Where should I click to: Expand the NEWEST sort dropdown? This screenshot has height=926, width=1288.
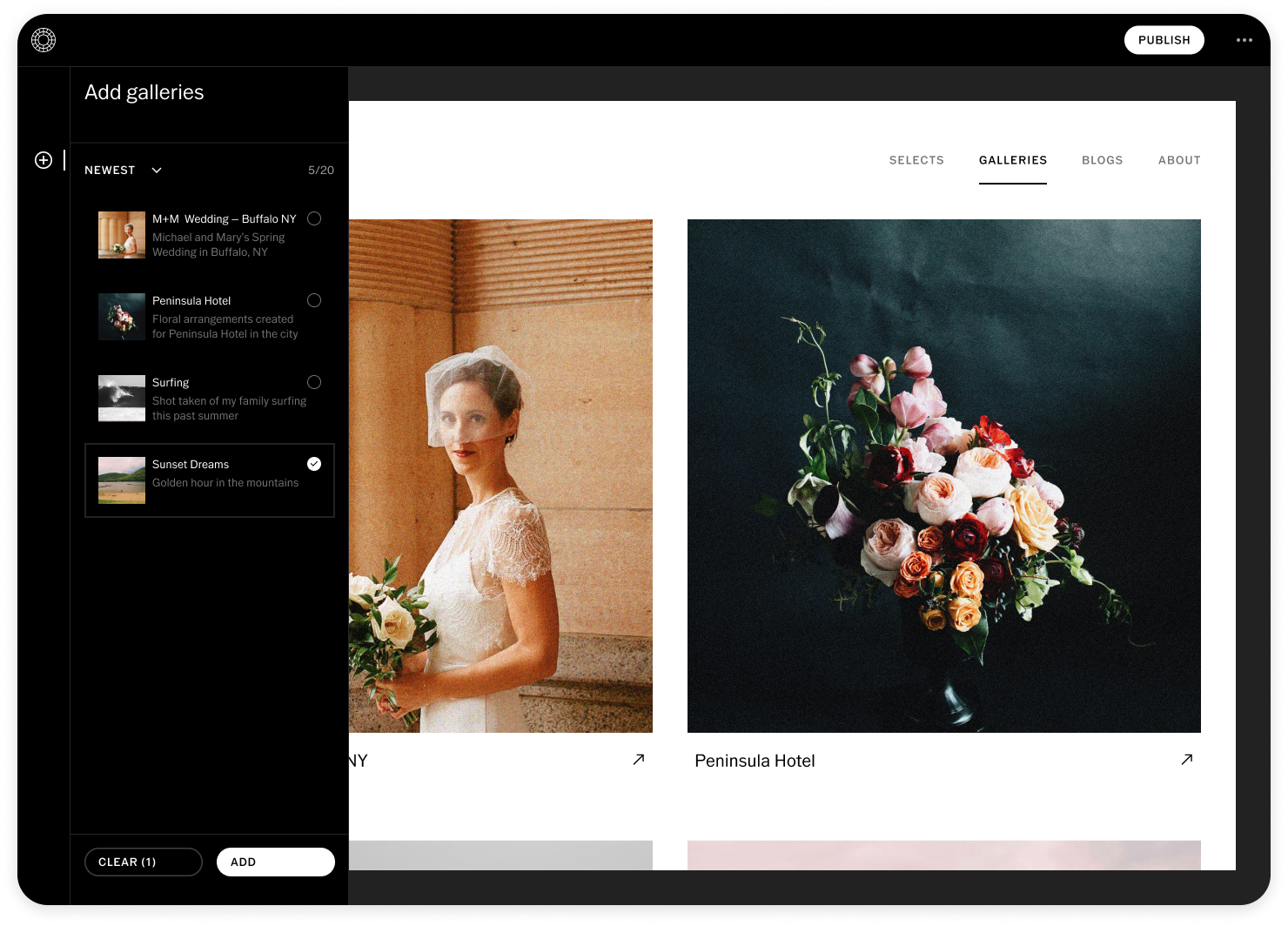pos(123,171)
